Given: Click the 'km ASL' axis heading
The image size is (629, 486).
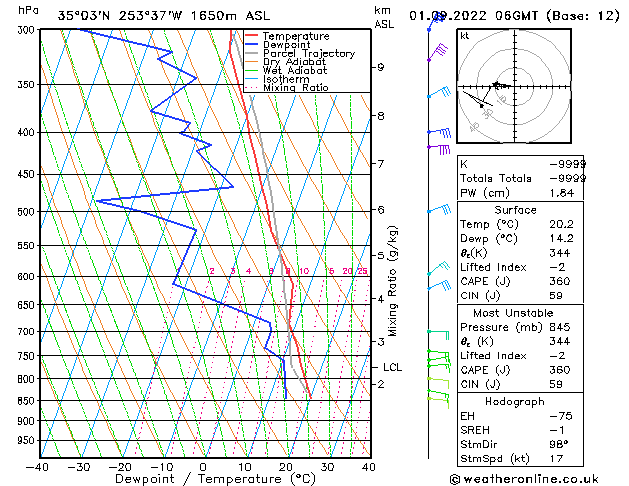Looking at the screenshot, I should coord(384,17).
